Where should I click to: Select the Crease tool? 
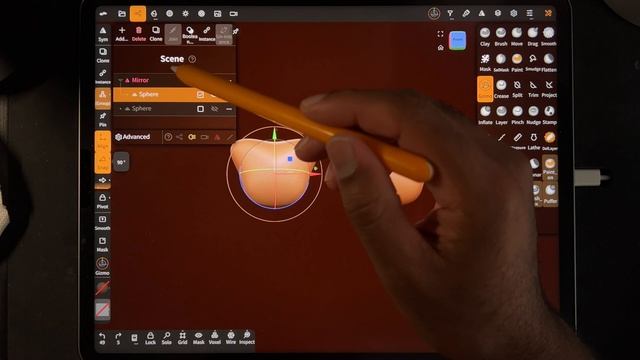pyautogui.click(x=501, y=89)
